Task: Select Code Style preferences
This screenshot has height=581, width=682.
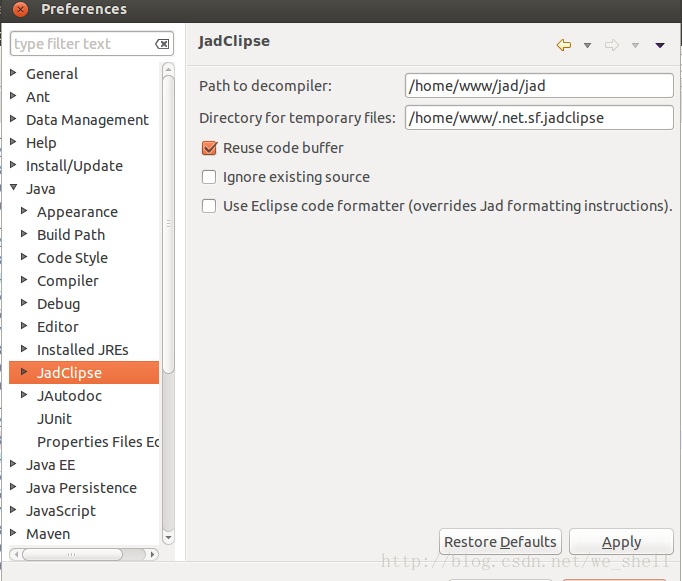Action: click(72, 258)
